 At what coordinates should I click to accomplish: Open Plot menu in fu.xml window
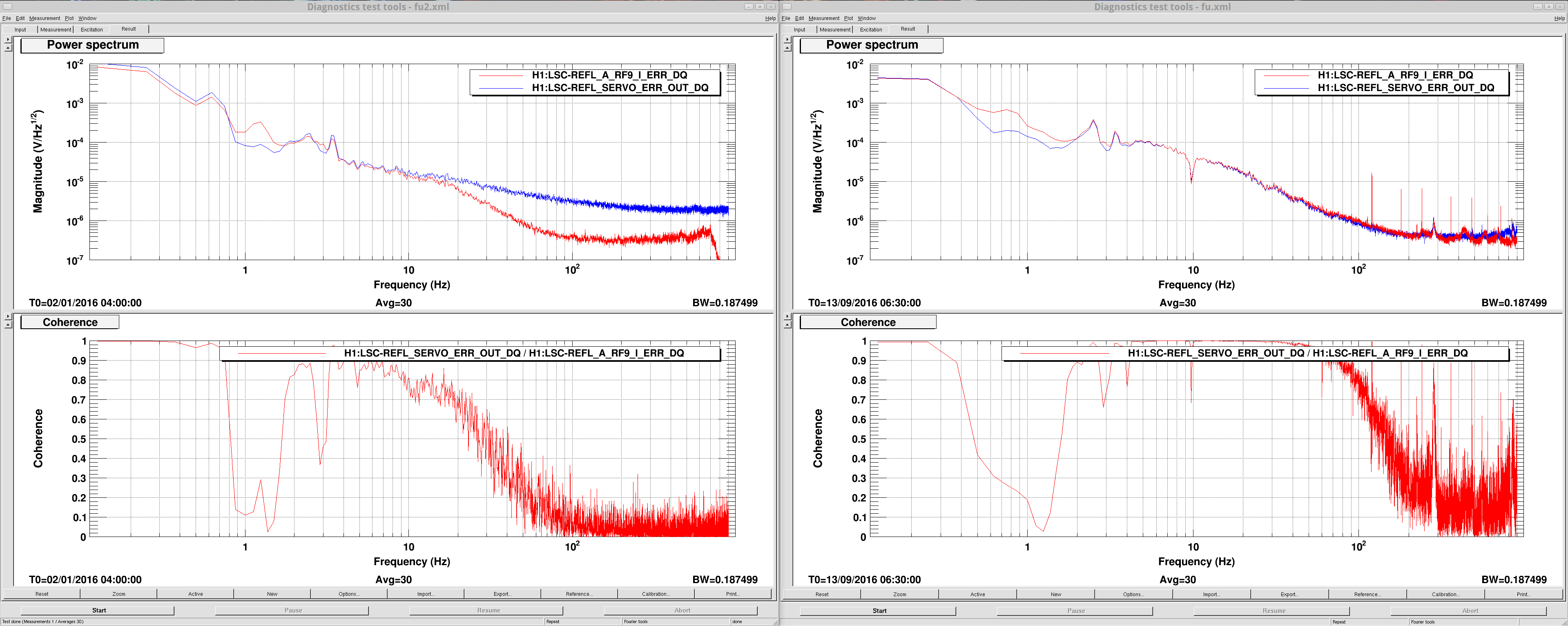point(848,18)
